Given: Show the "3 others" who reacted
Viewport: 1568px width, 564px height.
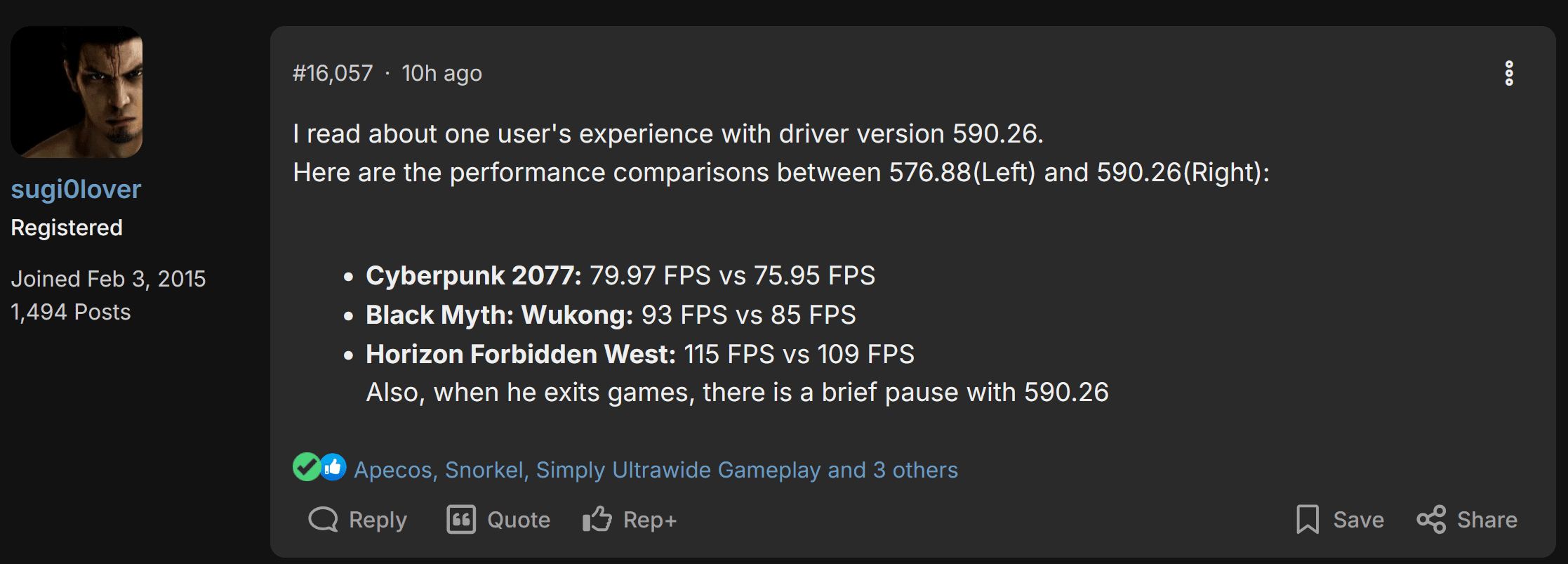Looking at the screenshot, I should pos(915,470).
